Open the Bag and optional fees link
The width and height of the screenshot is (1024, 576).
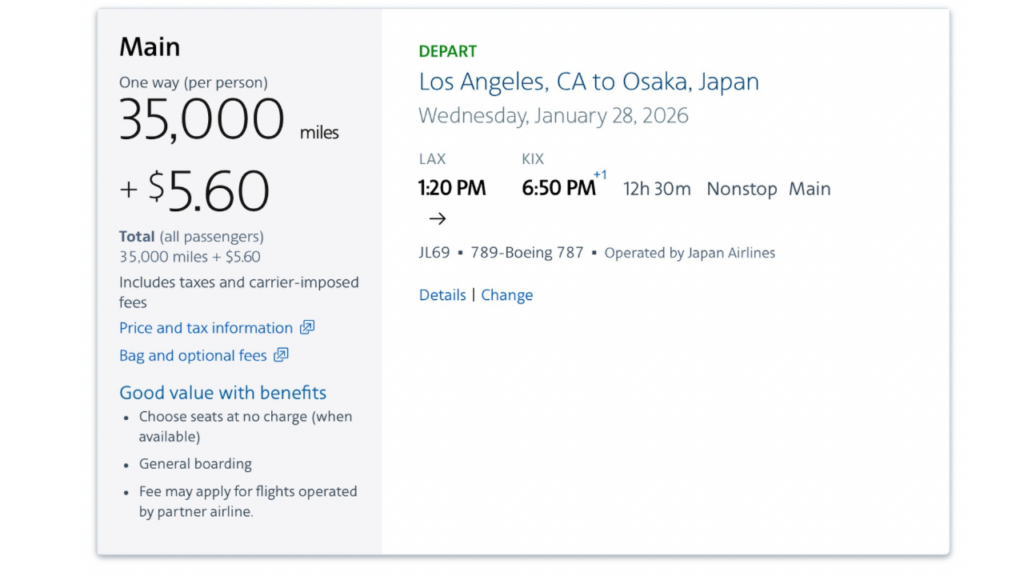192,355
